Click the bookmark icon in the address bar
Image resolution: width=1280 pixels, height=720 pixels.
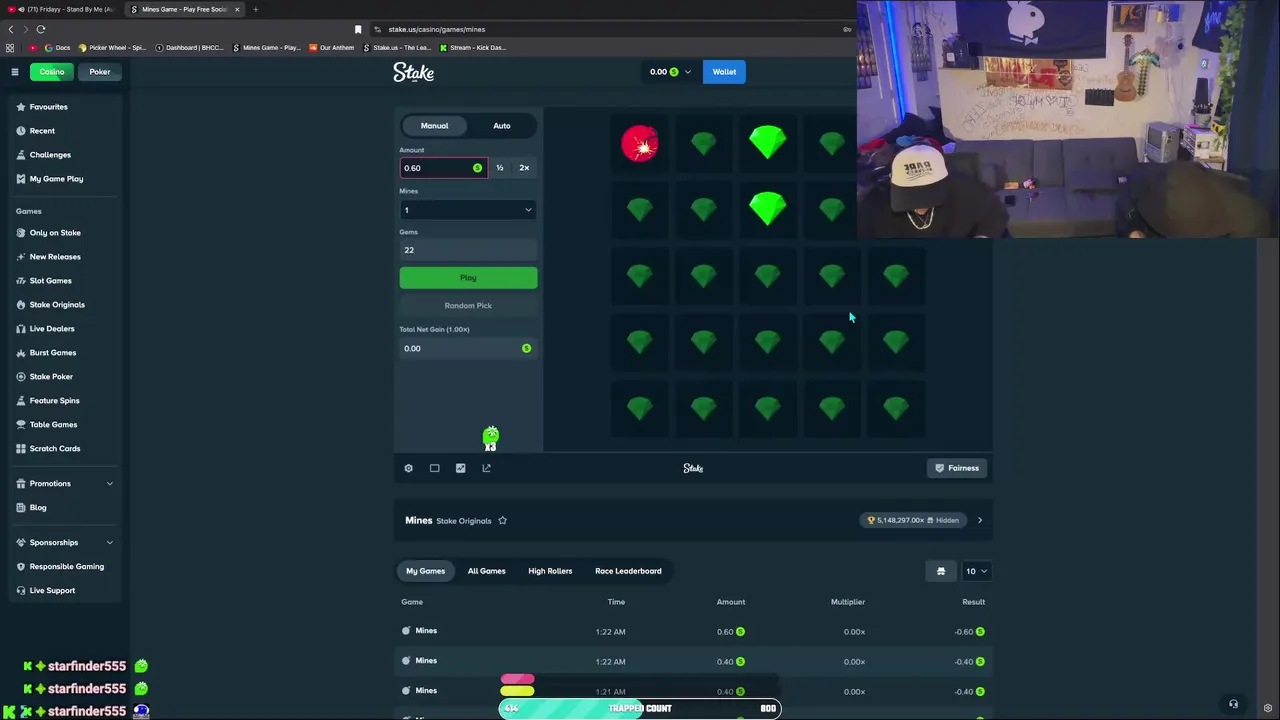[x=358, y=29]
